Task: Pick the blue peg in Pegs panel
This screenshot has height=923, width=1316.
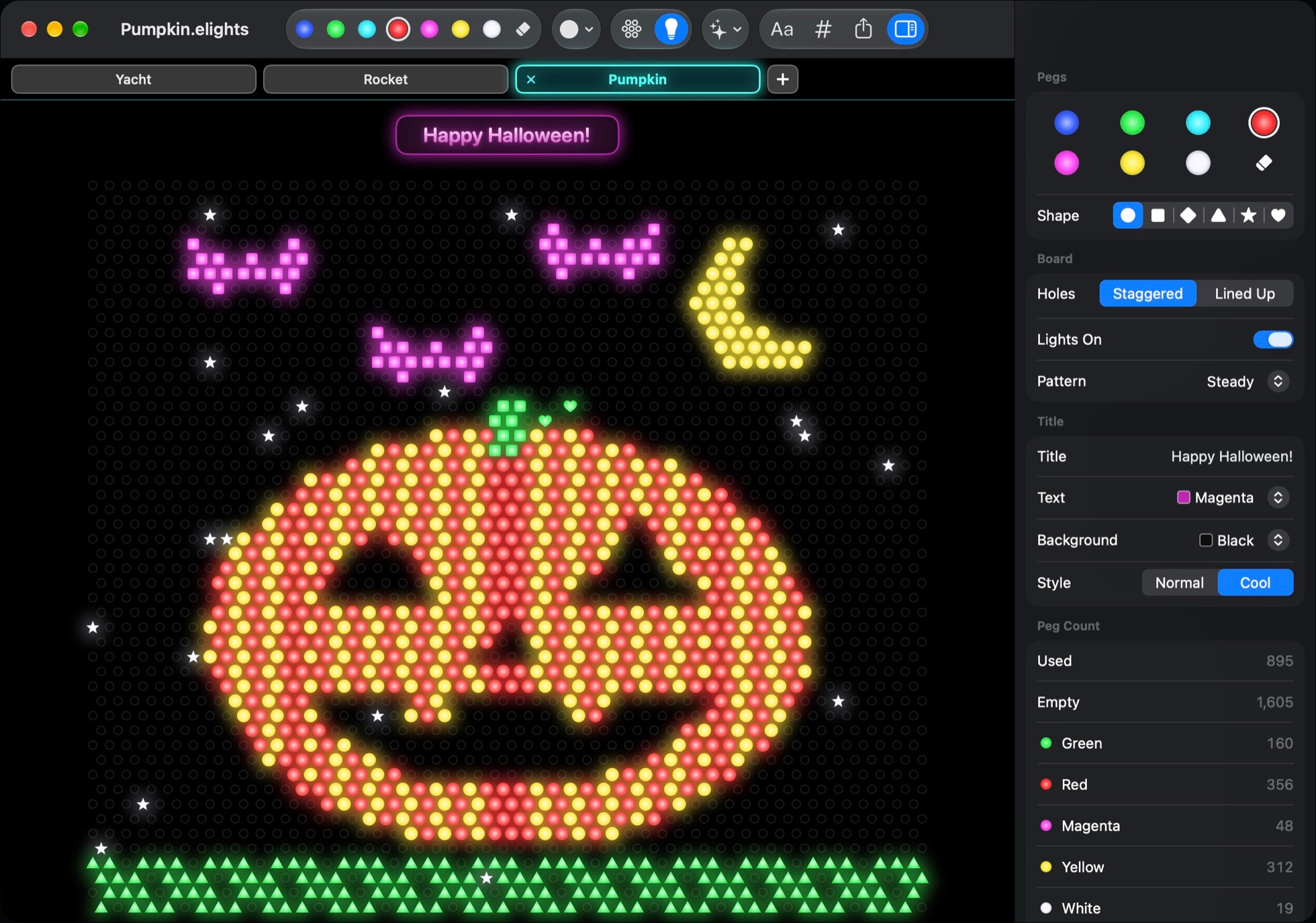Action: 1066,123
